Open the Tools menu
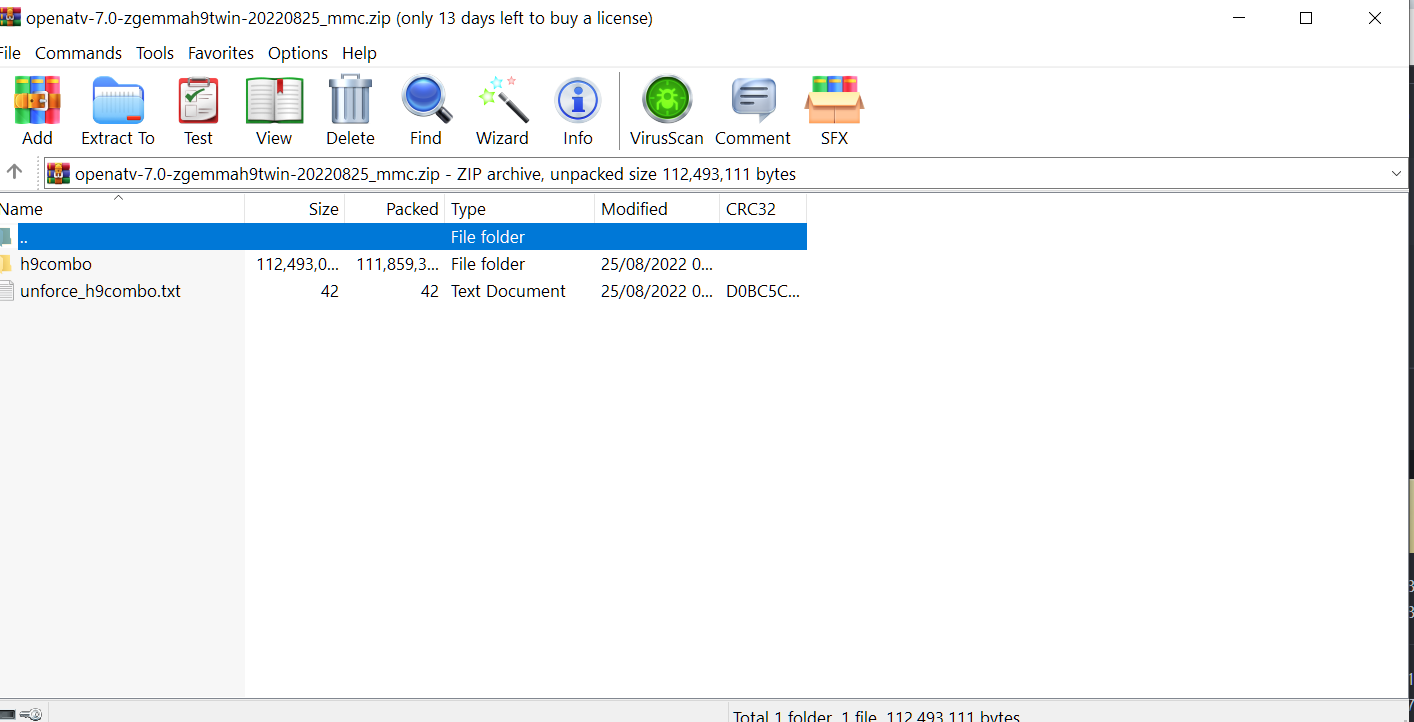 (x=155, y=53)
